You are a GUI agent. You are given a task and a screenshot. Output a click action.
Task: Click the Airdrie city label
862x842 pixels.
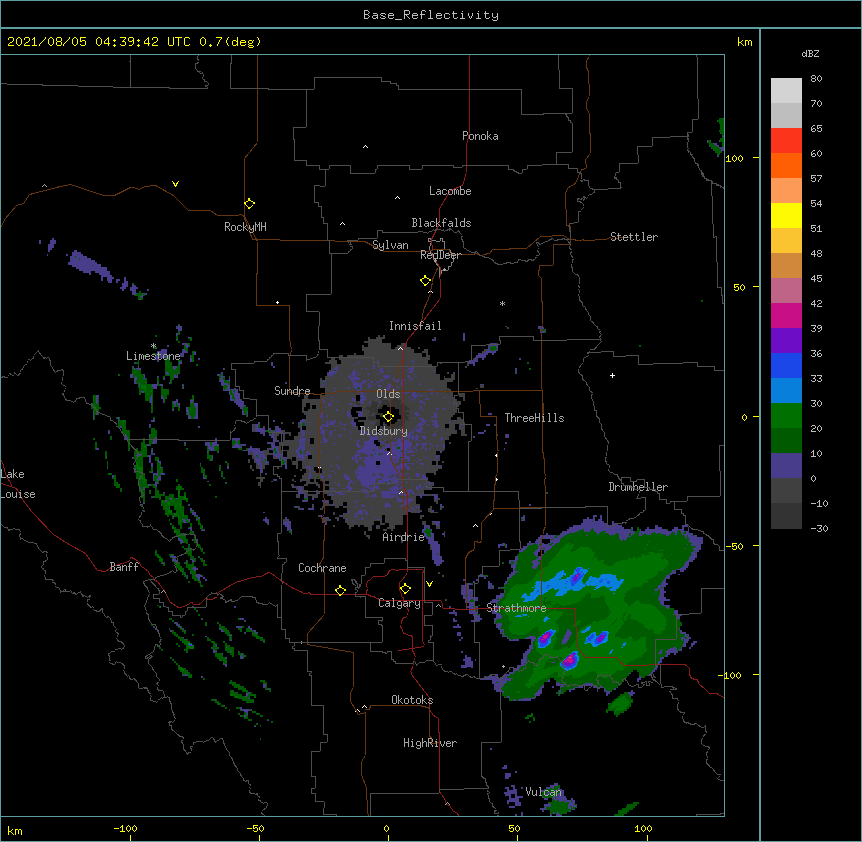coord(404,537)
